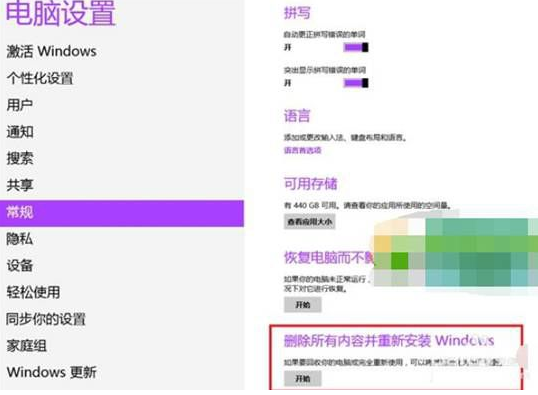Select 同步你的设置 in the sidebar
Viewport: 538px width, 395px height.
tap(46, 319)
